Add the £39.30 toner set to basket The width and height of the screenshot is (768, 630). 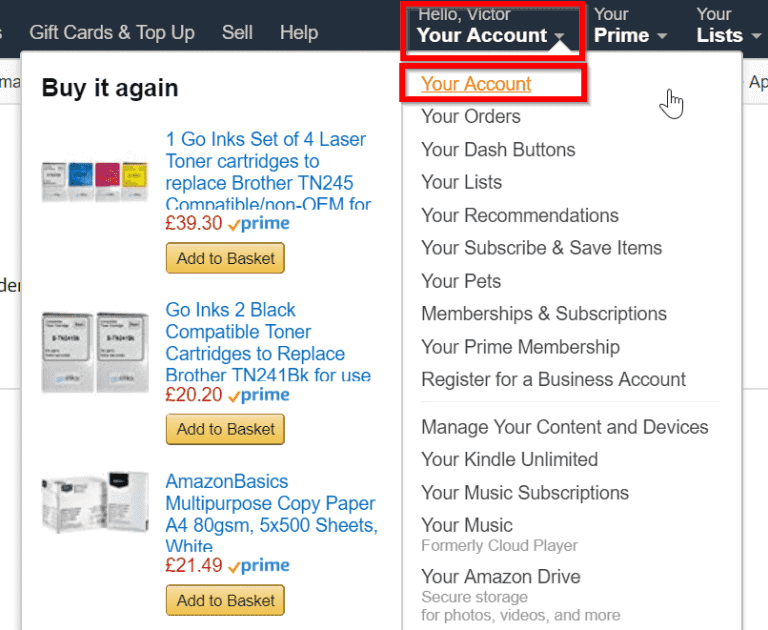click(225, 258)
